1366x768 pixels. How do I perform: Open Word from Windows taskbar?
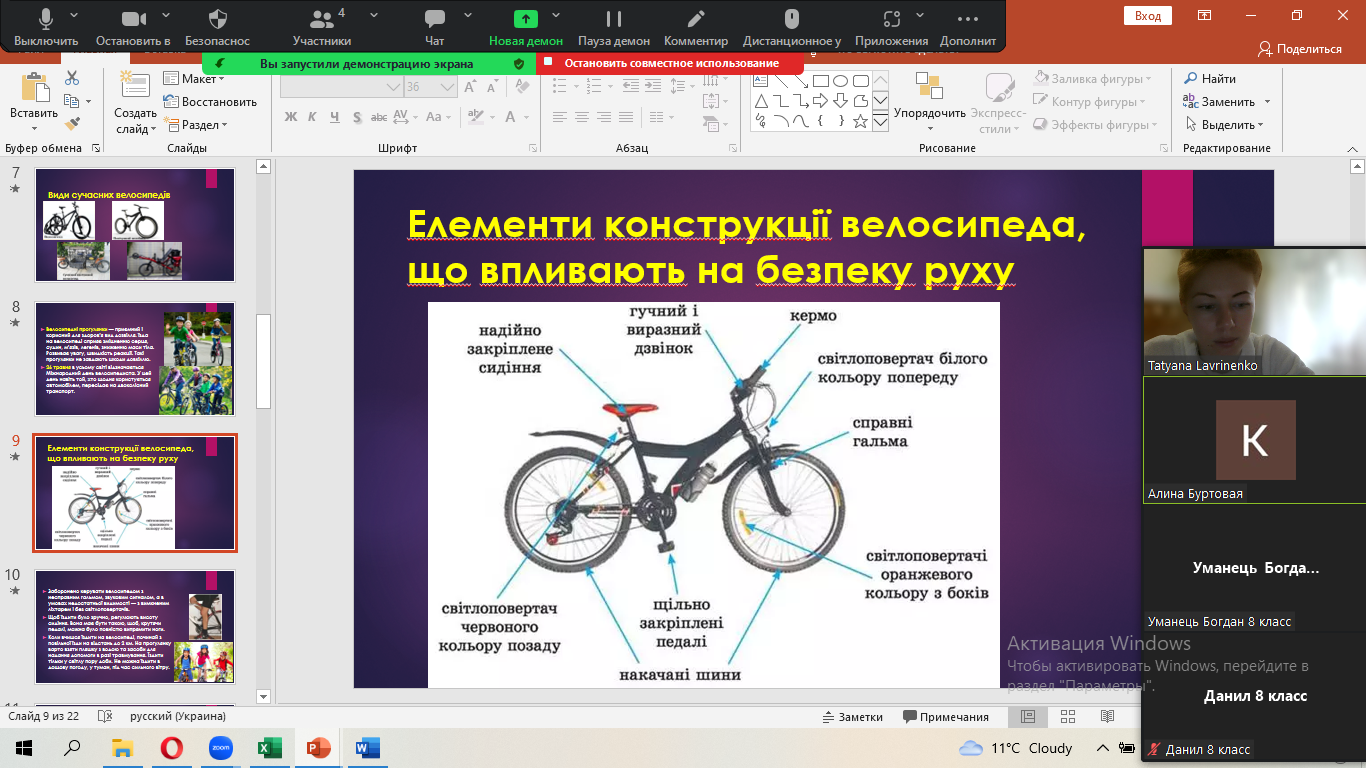(x=367, y=748)
